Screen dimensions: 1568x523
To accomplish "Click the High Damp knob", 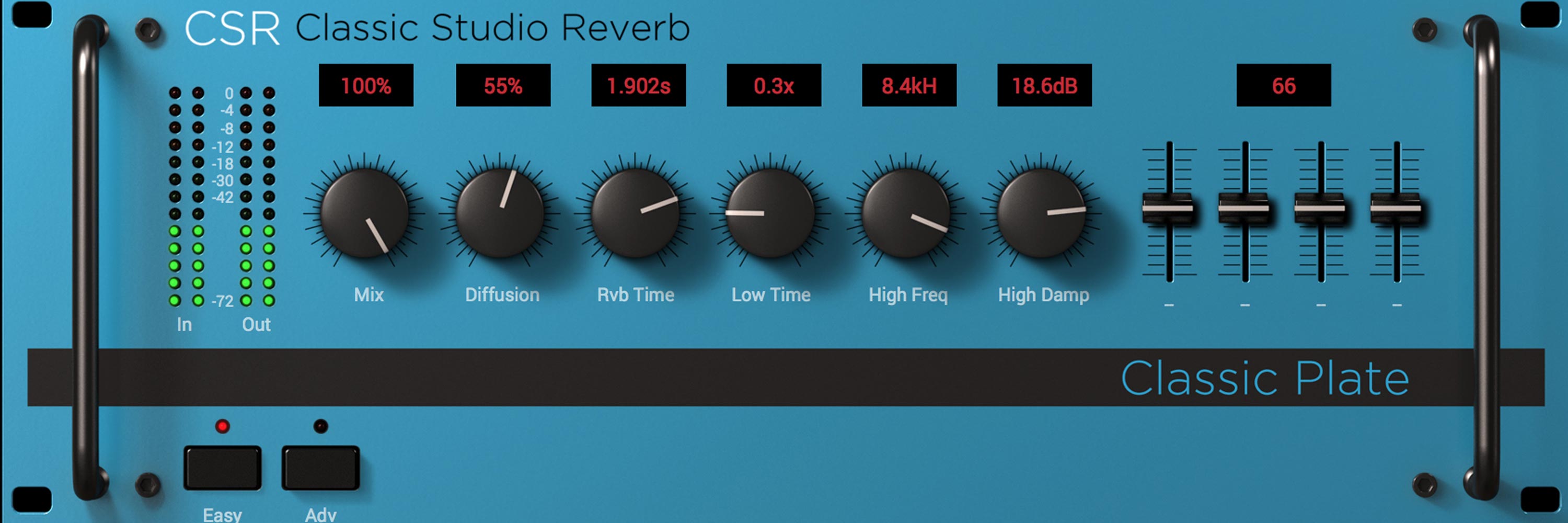I will point(1042,213).
